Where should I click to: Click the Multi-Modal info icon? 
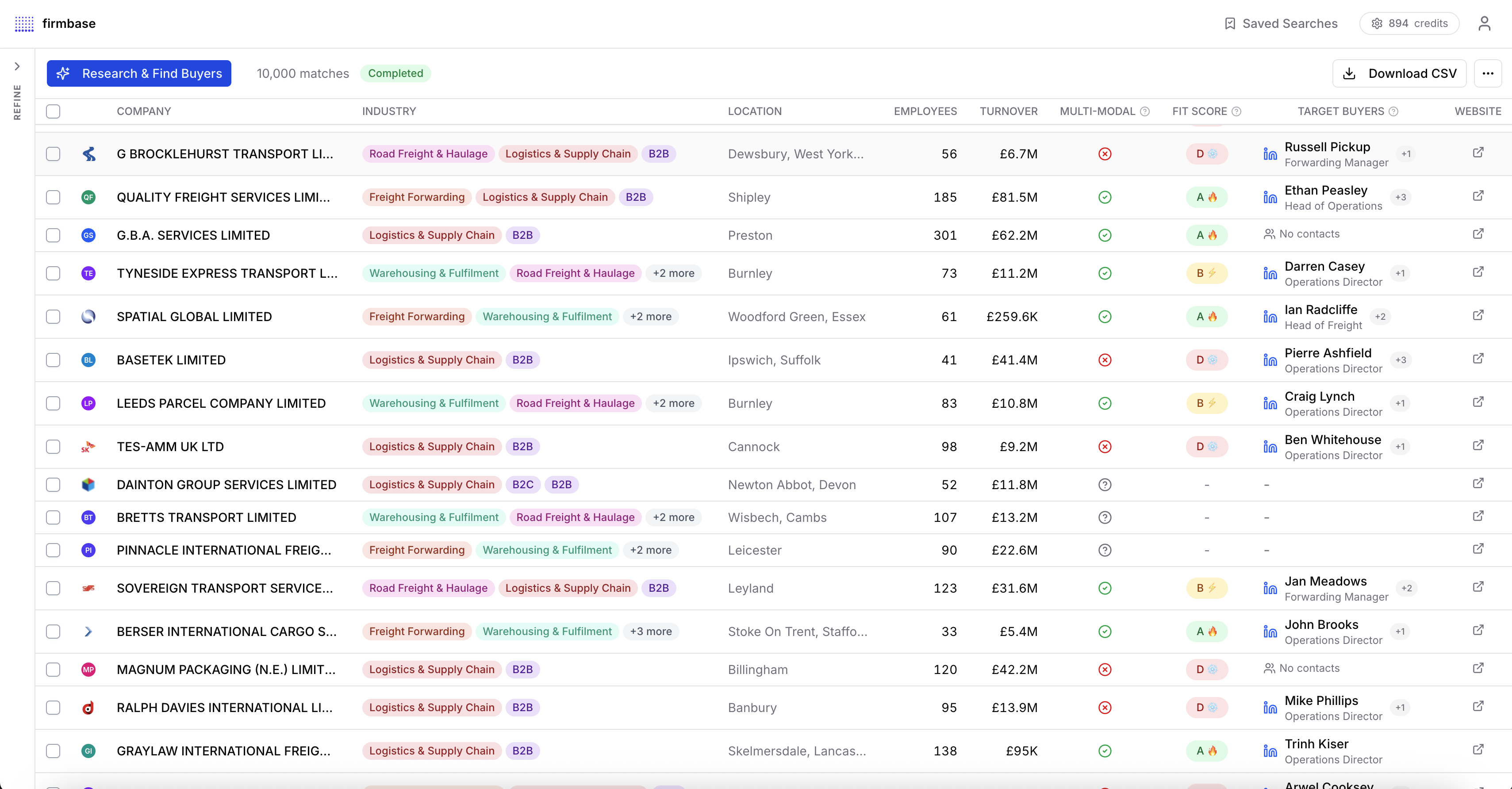pos(1144,111)
